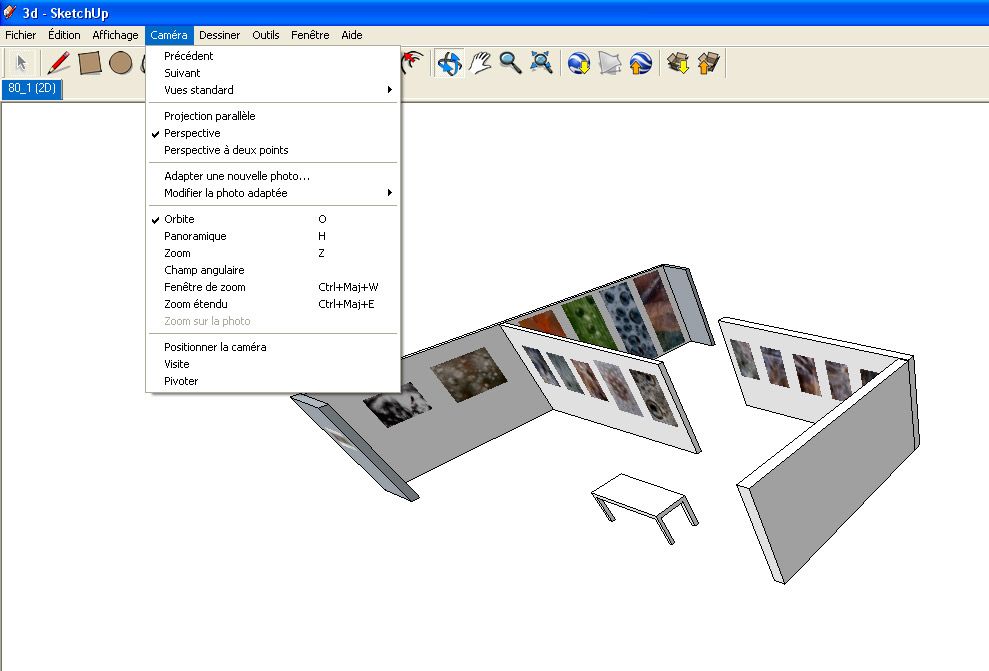Activate the Orbit tool in the toolbar
Viewport: 989px width, 671px height.
(x=450, y=63)
